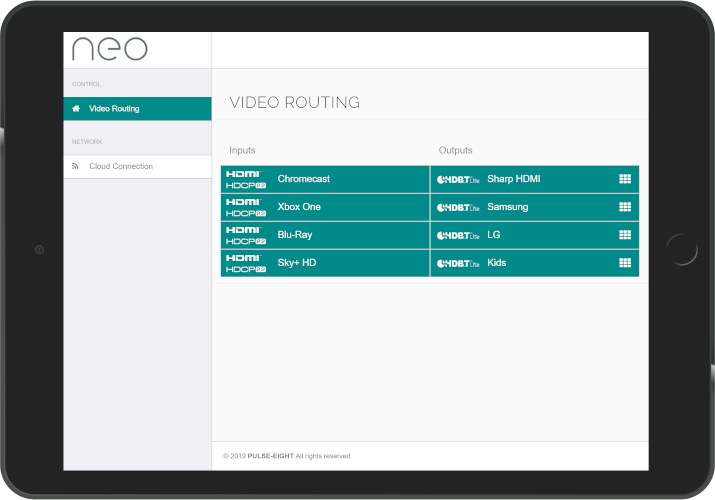Click the HDMI HDCP logo on Xbox One row
The height and width of the screenshot is (500, 715).
point(246,207)
